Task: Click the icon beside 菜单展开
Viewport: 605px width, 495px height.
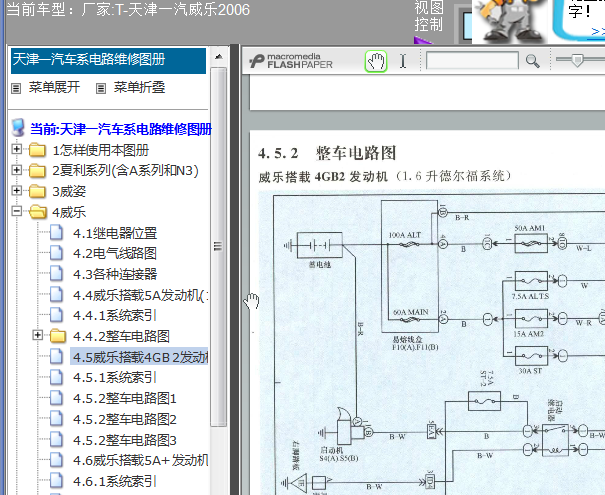Action: pos(16,88)
